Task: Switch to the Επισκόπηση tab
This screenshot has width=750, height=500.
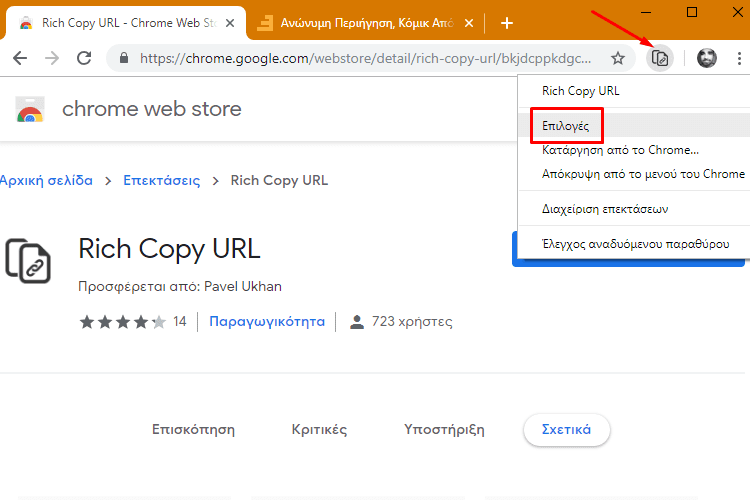Action: tap(193, 430)
